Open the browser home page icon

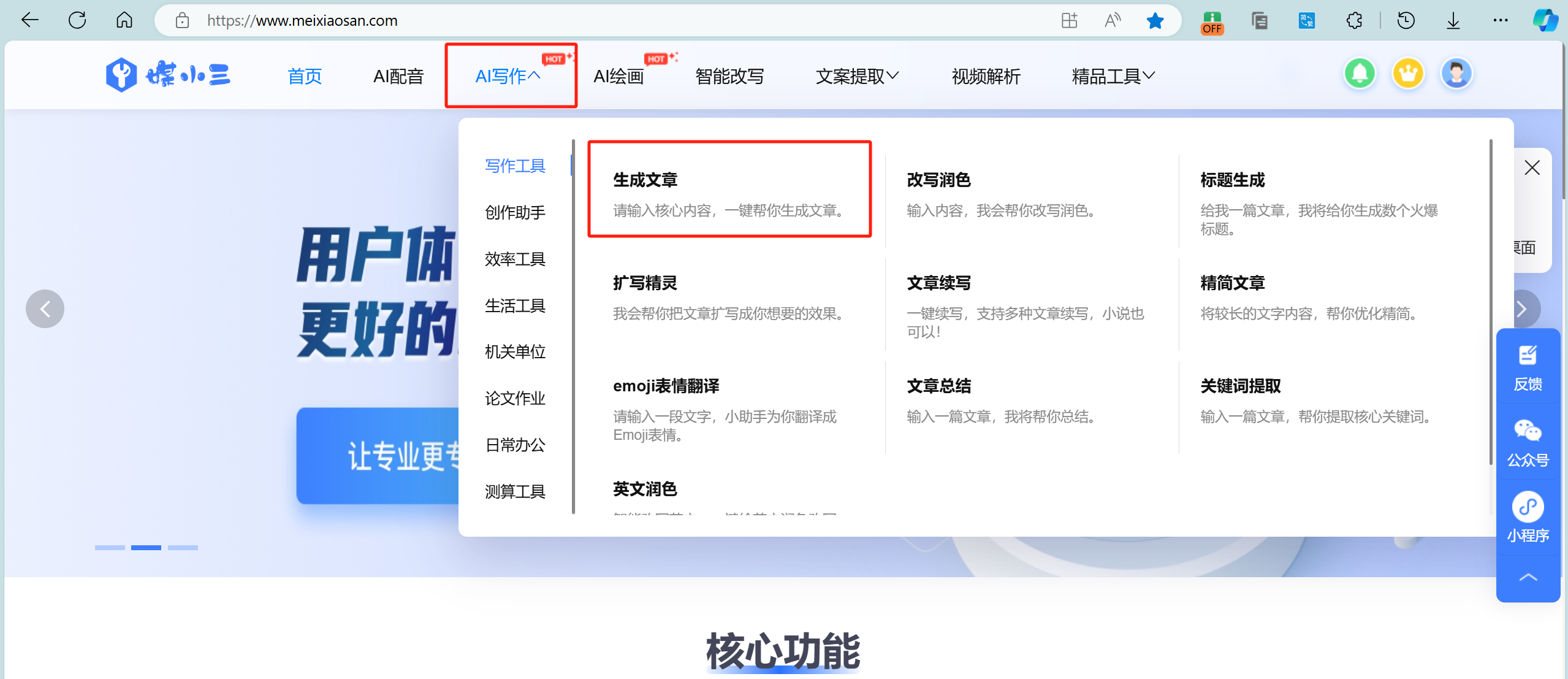click(x=124, y=20)
